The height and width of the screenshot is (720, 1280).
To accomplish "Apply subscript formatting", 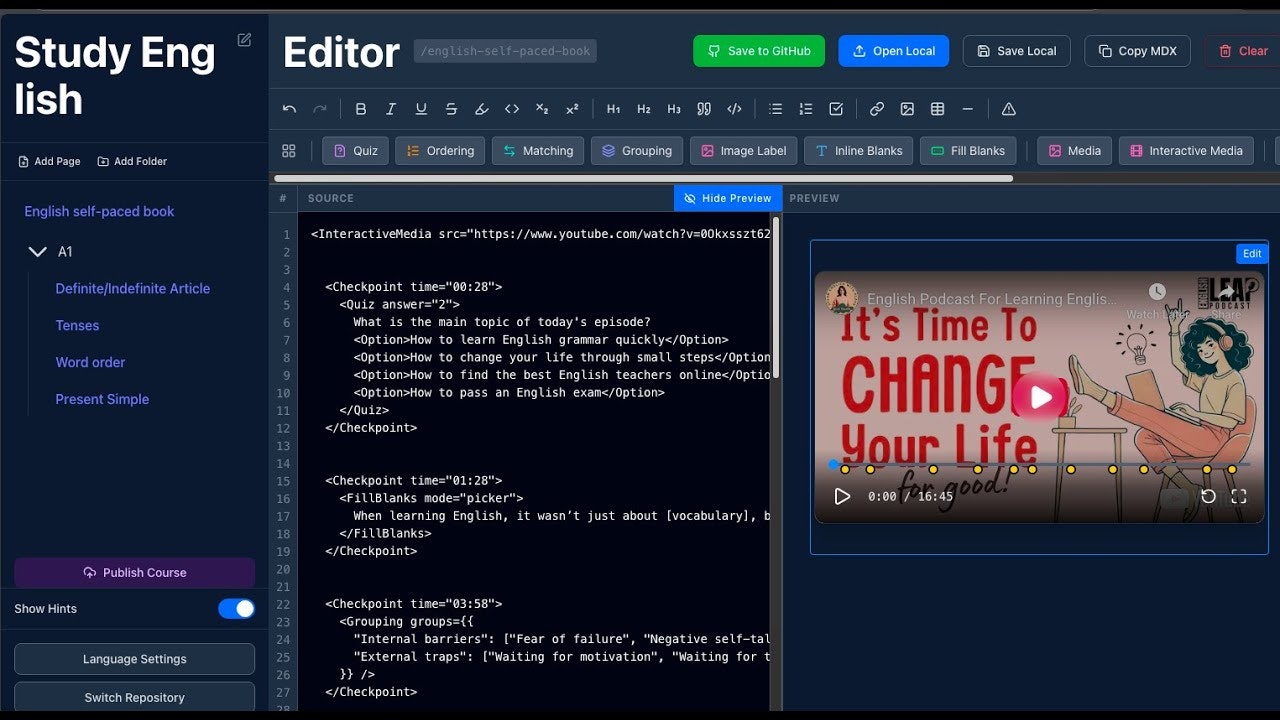I will pos(542,109).
